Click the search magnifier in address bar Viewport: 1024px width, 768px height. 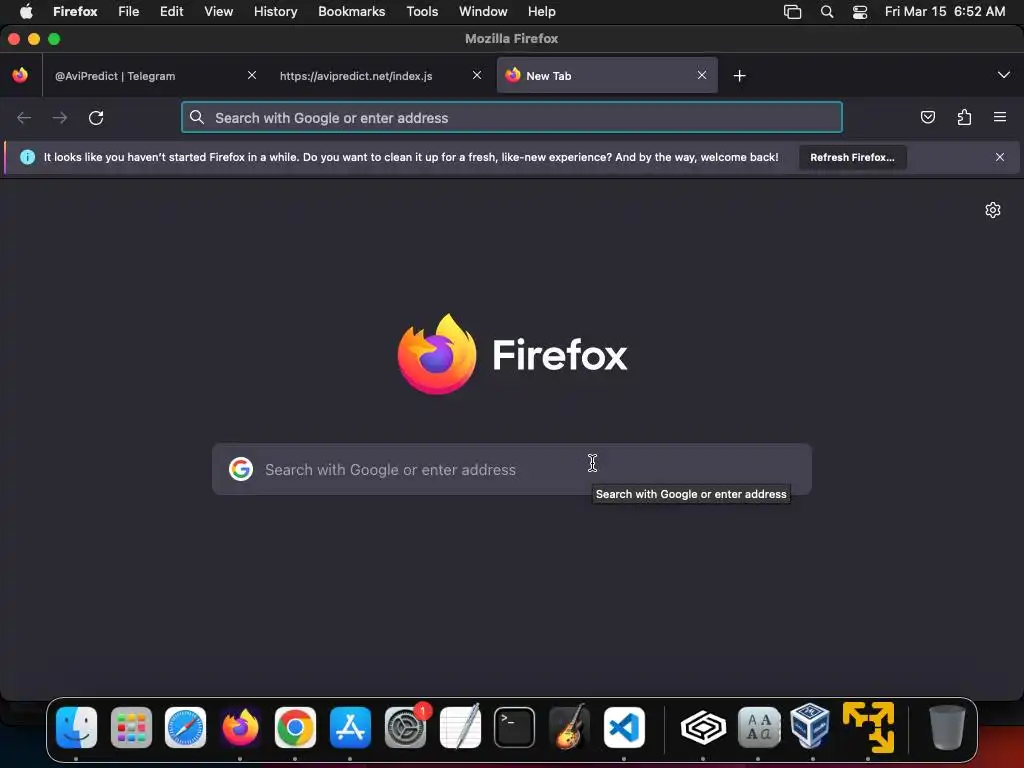point(197,117)
